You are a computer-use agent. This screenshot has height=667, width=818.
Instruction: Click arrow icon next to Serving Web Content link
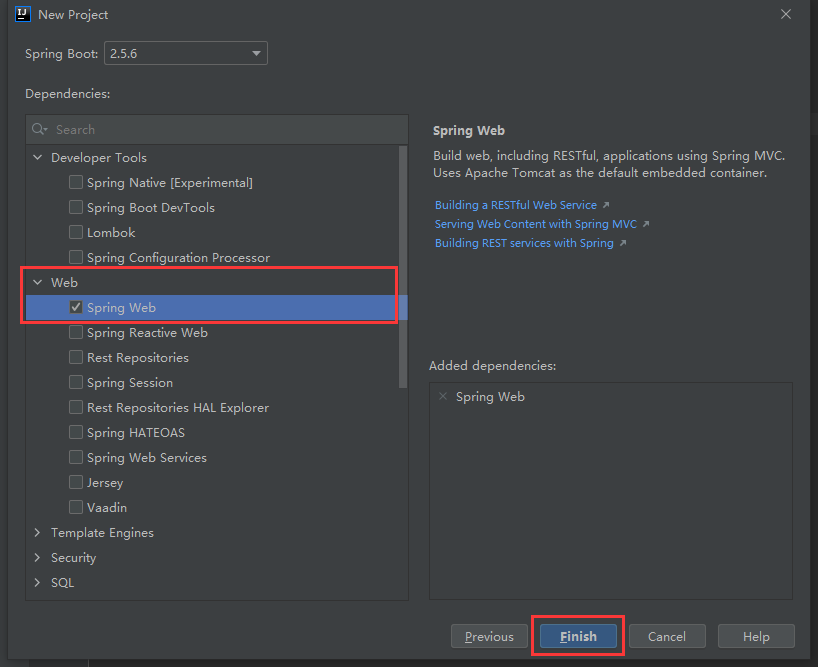[646, 224]
